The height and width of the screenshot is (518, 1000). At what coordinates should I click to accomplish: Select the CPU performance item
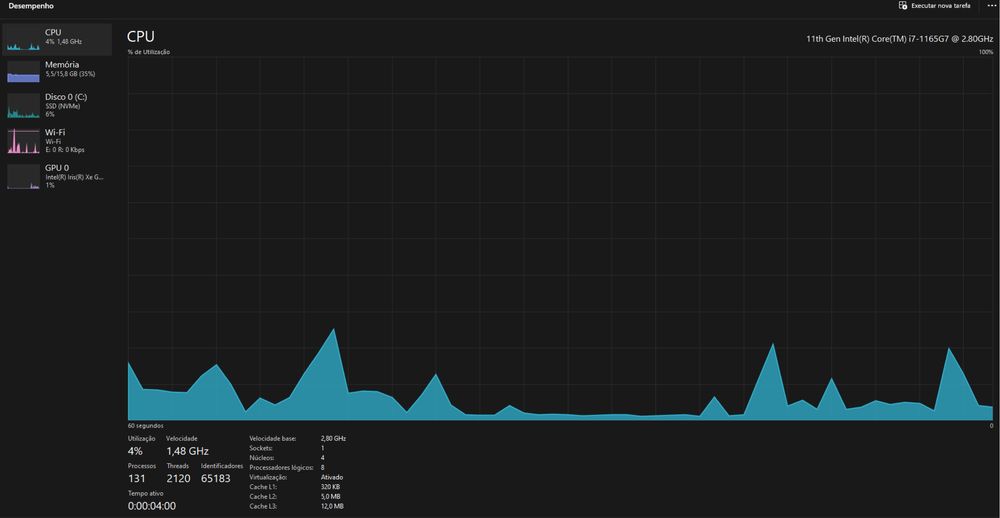[57, 39]
